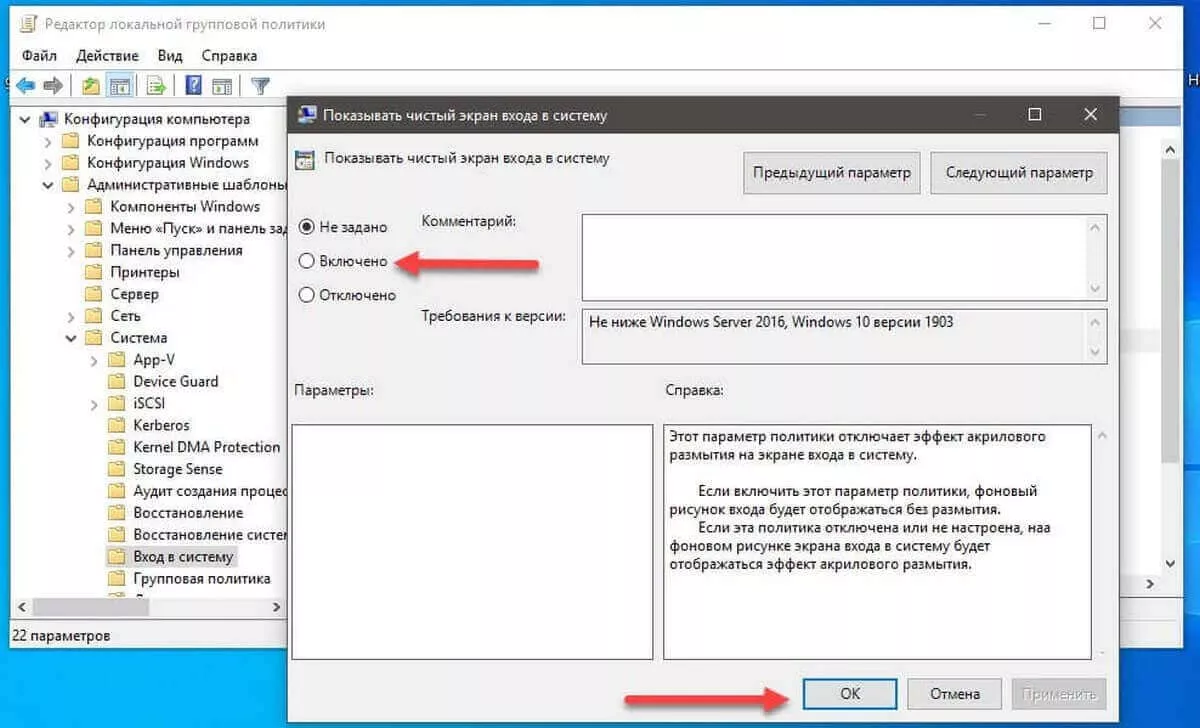Image resolution: width=1200 pixels, height=728 pixels.
Task: Confirm with the OK button
Action: coord(850,693)
